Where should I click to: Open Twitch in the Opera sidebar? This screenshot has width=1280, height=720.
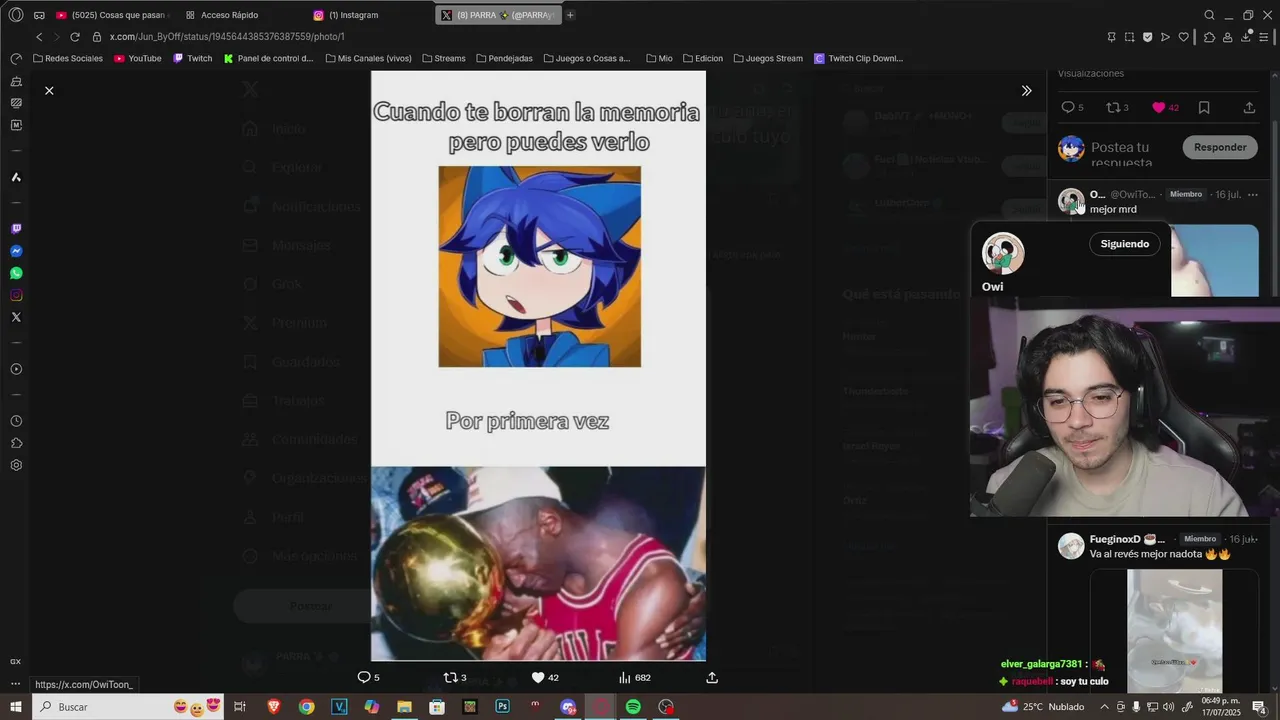(16, 229)
